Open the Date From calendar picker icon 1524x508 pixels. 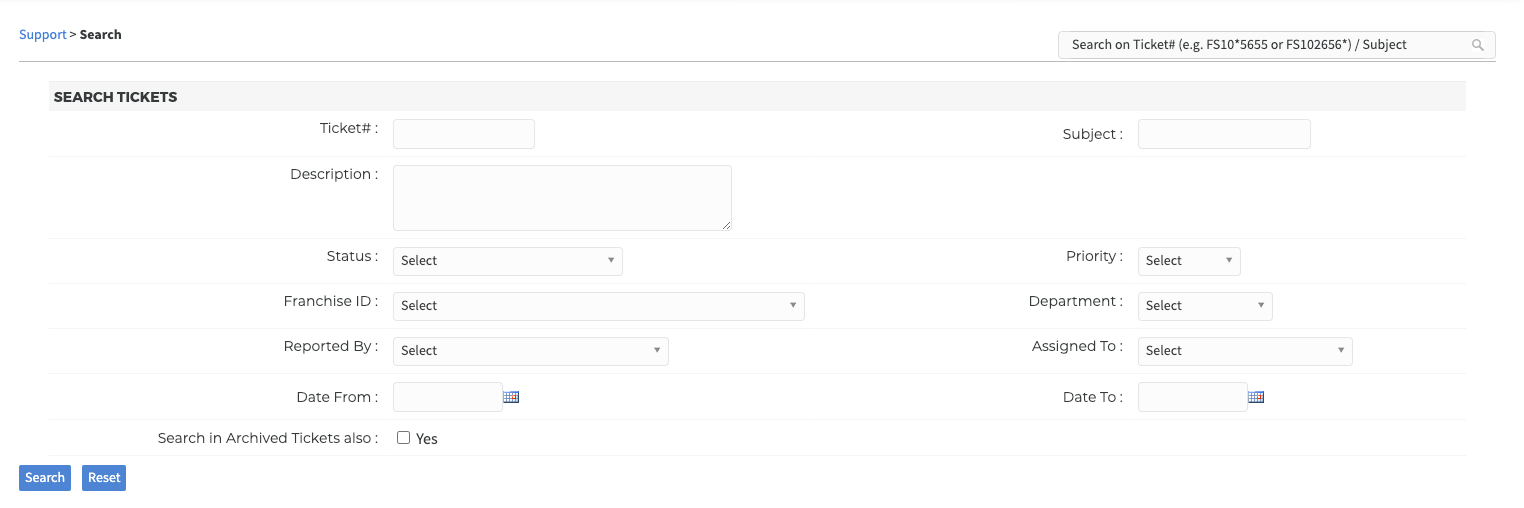(x=511, y=397)
